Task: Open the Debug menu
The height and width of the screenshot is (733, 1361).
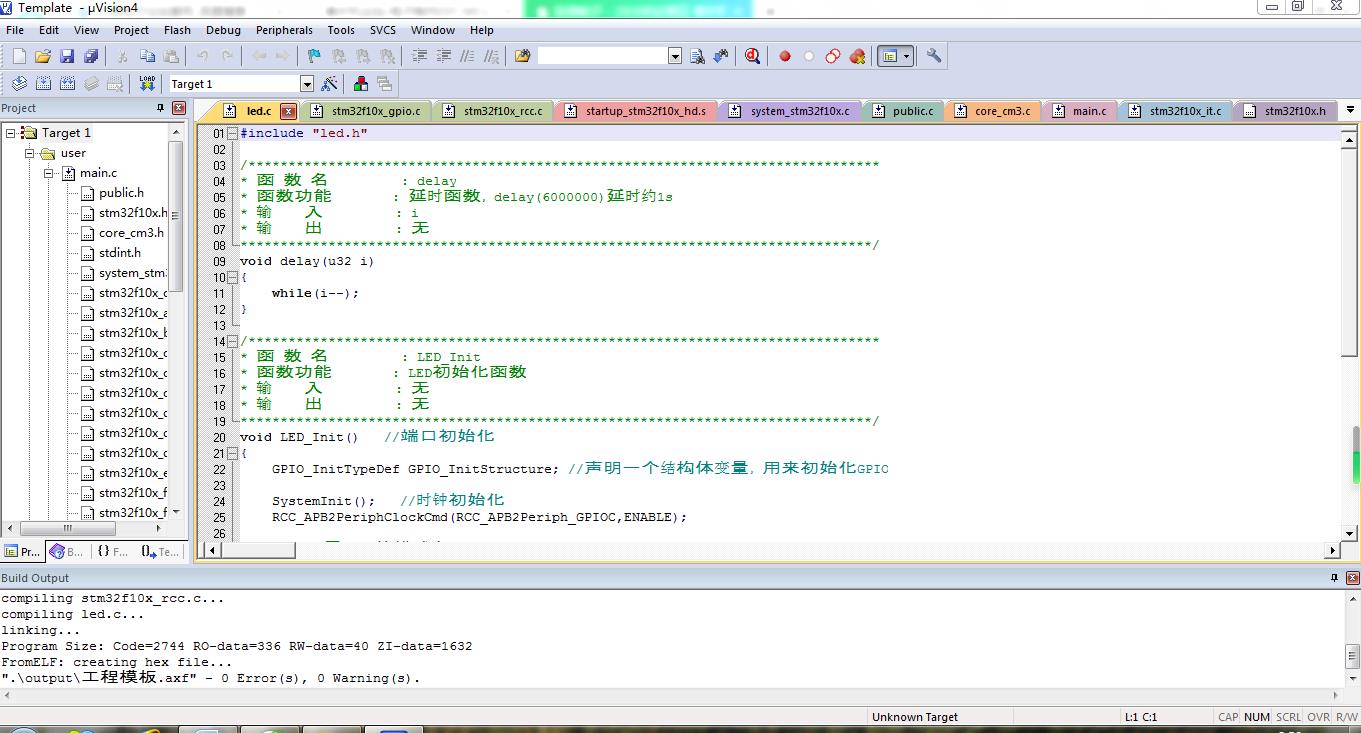Action: pos(223,30)
